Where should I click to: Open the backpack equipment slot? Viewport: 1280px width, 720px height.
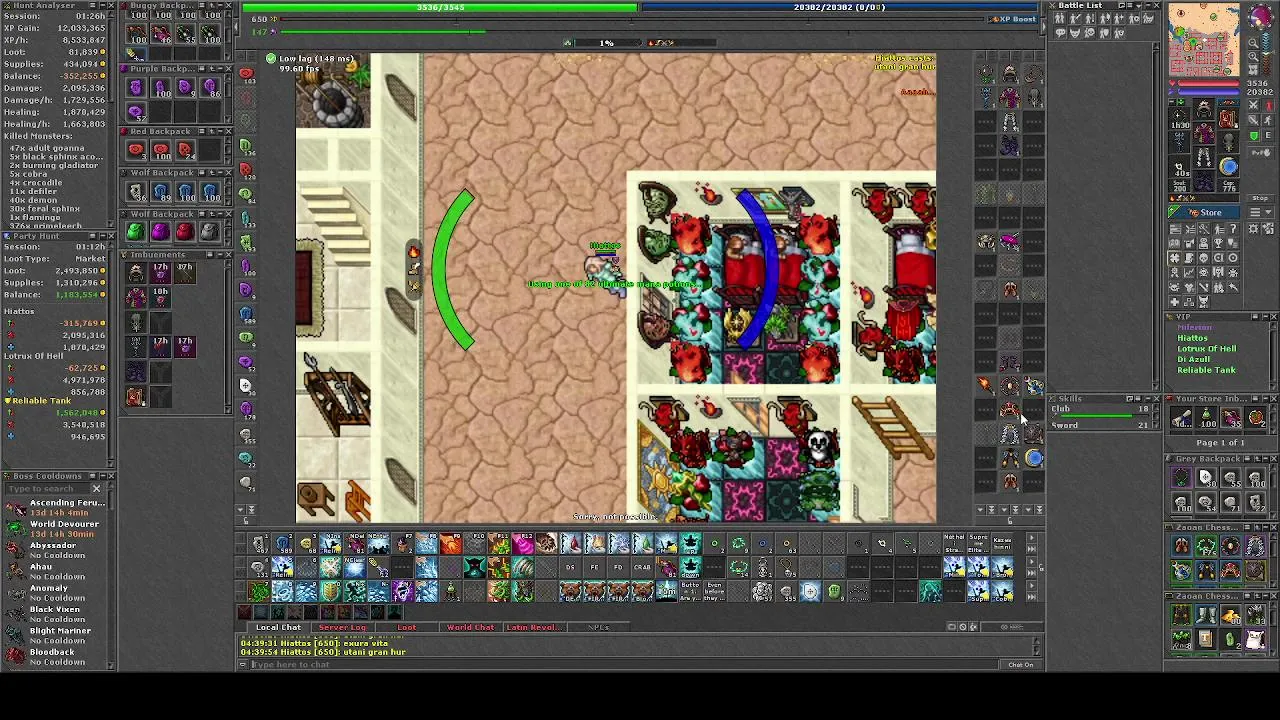point(1229,120)
